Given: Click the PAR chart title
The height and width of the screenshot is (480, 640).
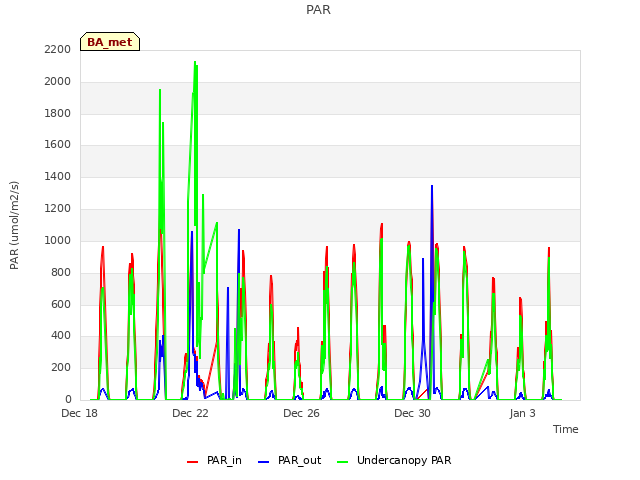Looking at the screenshot, I should click(318, 9).
